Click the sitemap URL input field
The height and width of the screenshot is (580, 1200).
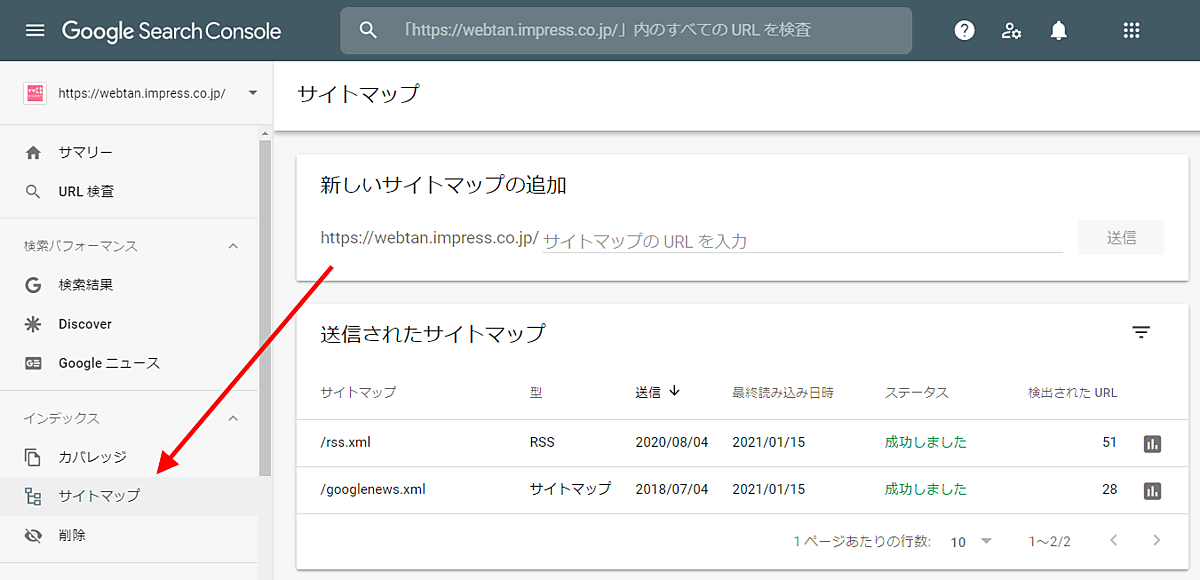(x=800, y=240)
